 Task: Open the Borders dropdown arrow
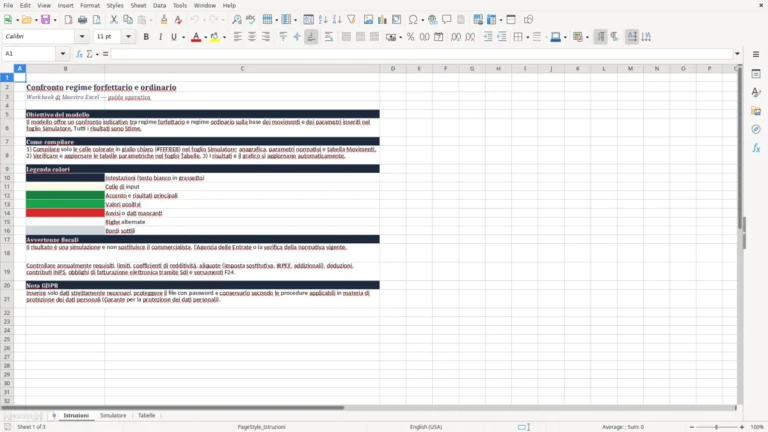click(x=528, y=37)
